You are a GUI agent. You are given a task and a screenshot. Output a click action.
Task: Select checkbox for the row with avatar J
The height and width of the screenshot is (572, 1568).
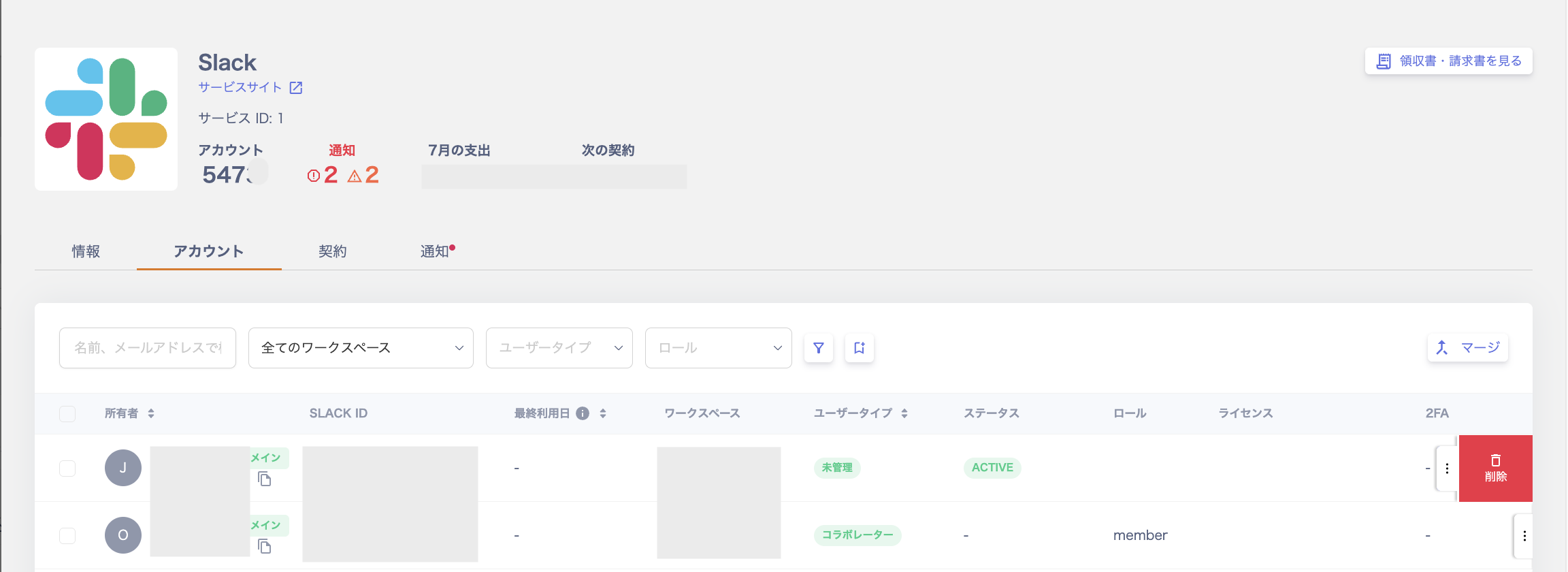[67, 468]
